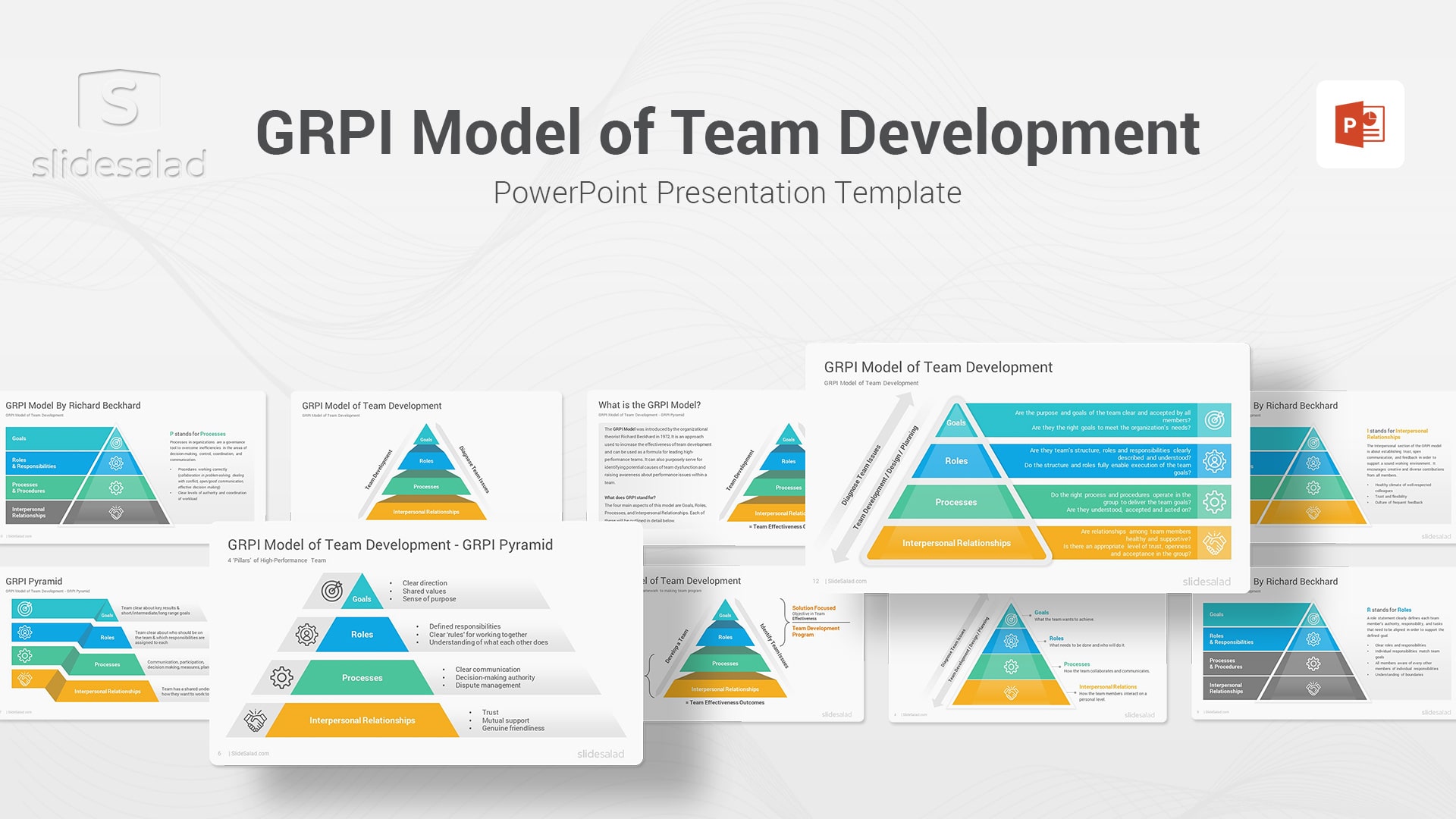Click the gear icon beside the process questions in large slide

[x=1214, y=502]
